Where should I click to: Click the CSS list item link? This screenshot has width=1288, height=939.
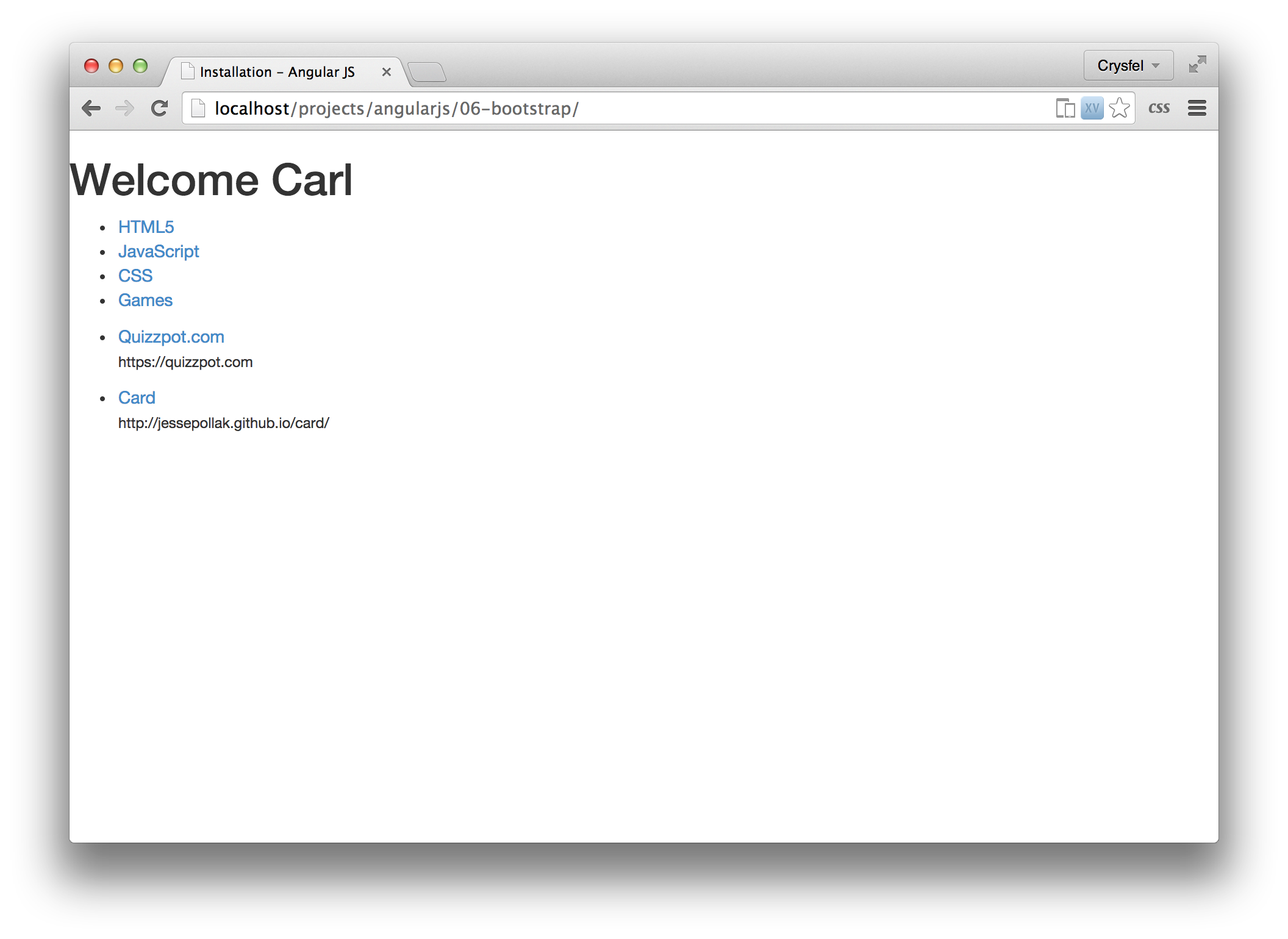point(135,275)
